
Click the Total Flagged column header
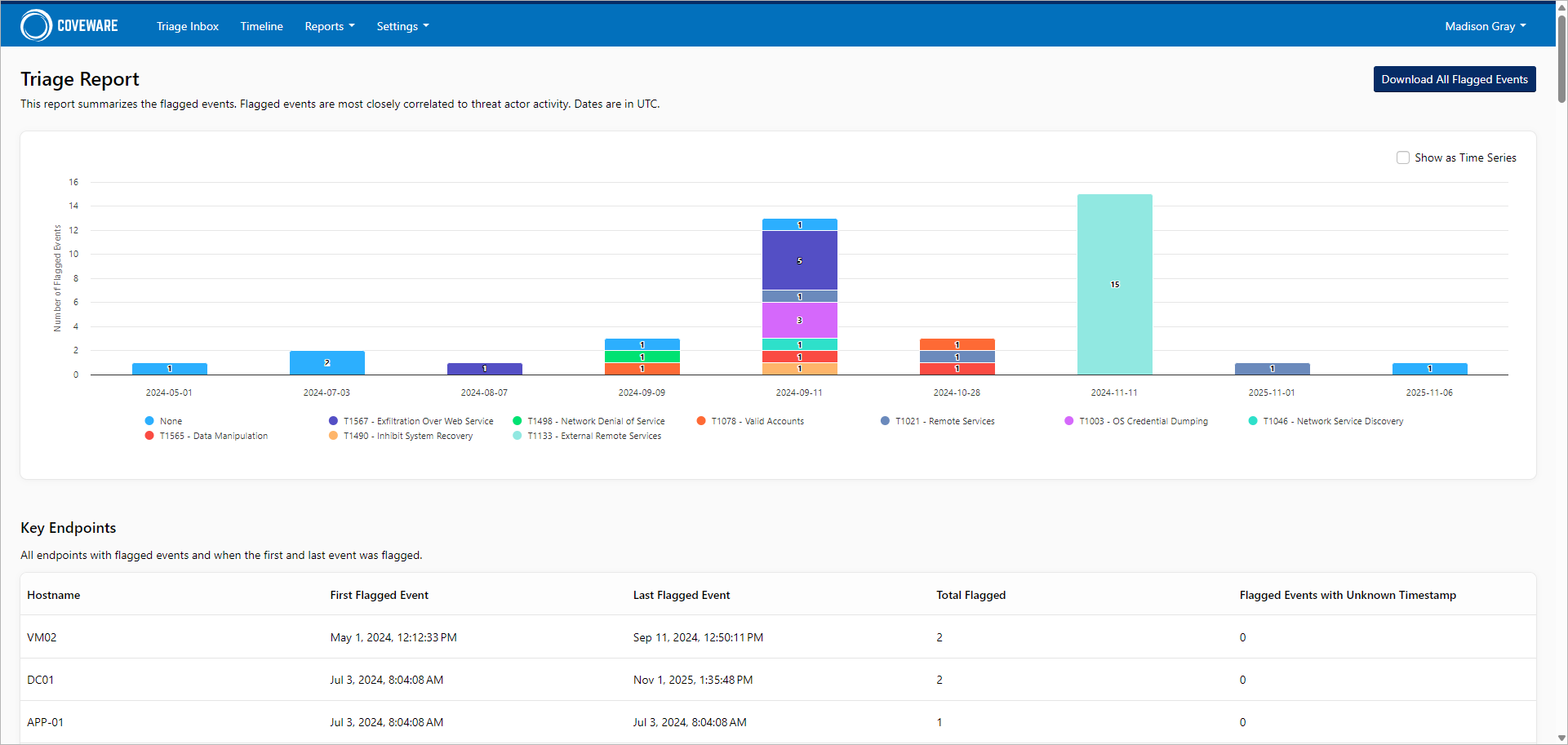pyautogui.click(x=971, y=595)
